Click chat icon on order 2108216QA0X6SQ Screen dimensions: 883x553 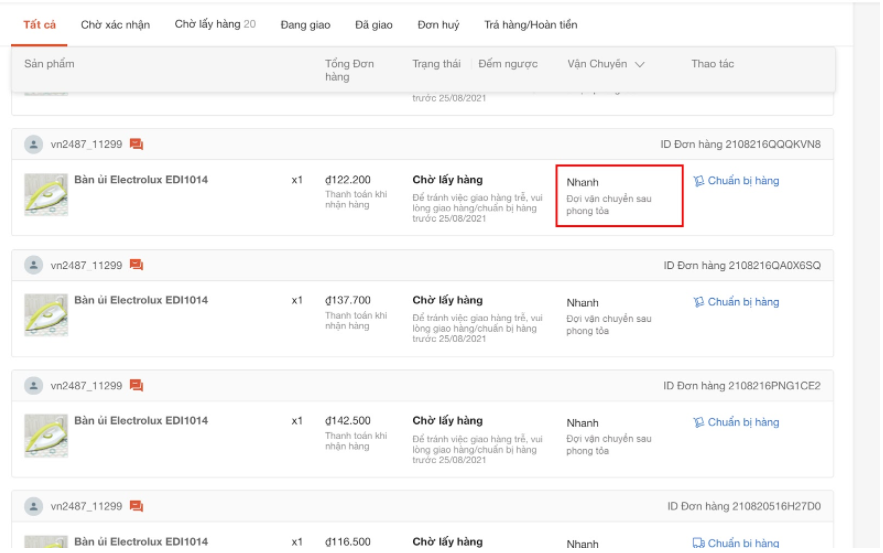pyautogui.click(x=136, y=265)
